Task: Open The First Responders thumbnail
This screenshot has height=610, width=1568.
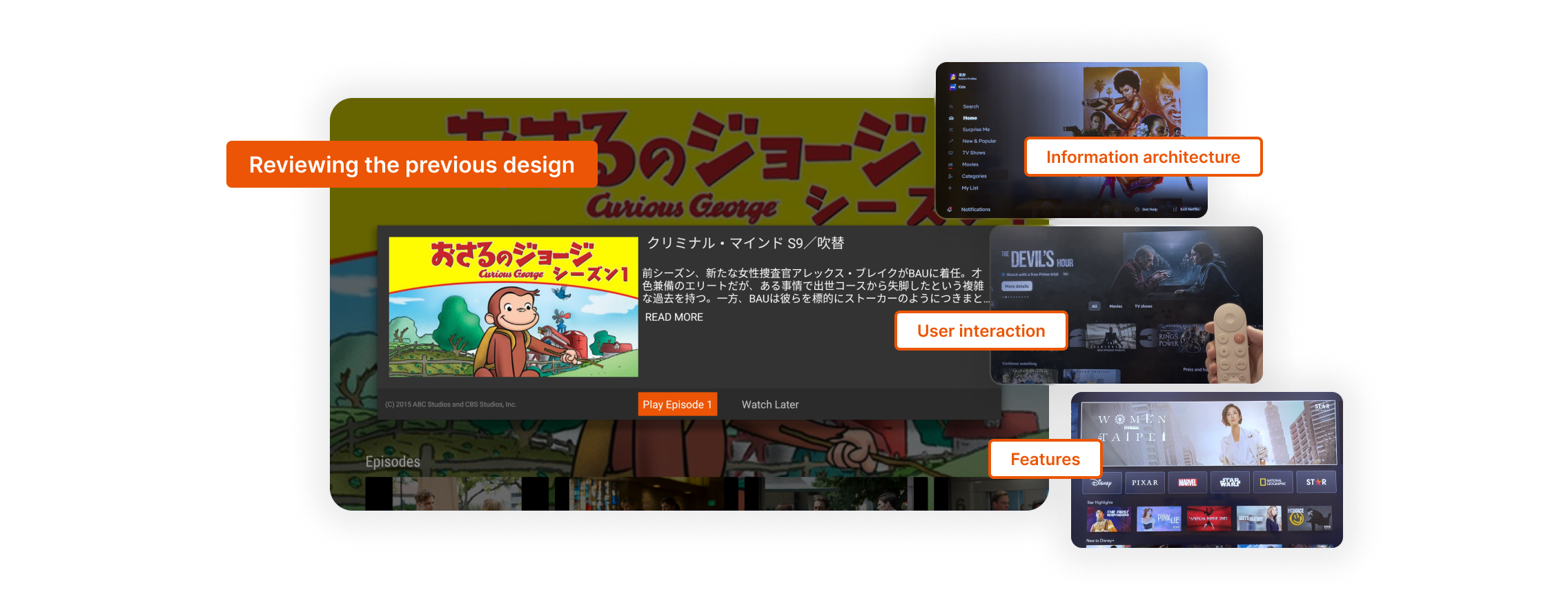Action: pos(1109,519)
